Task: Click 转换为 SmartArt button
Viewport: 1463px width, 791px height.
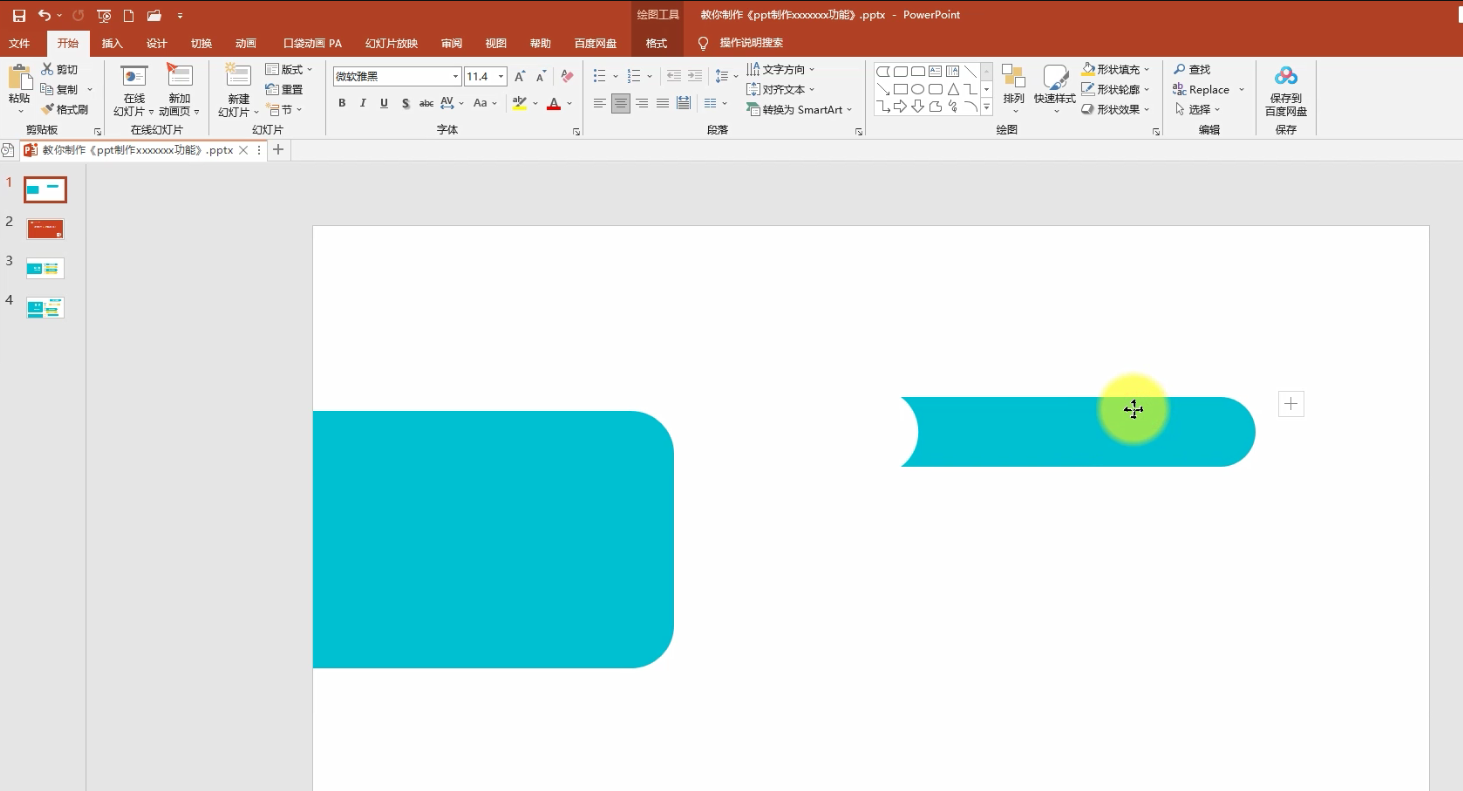Action: pyautogui.click(x=800, y=110)
